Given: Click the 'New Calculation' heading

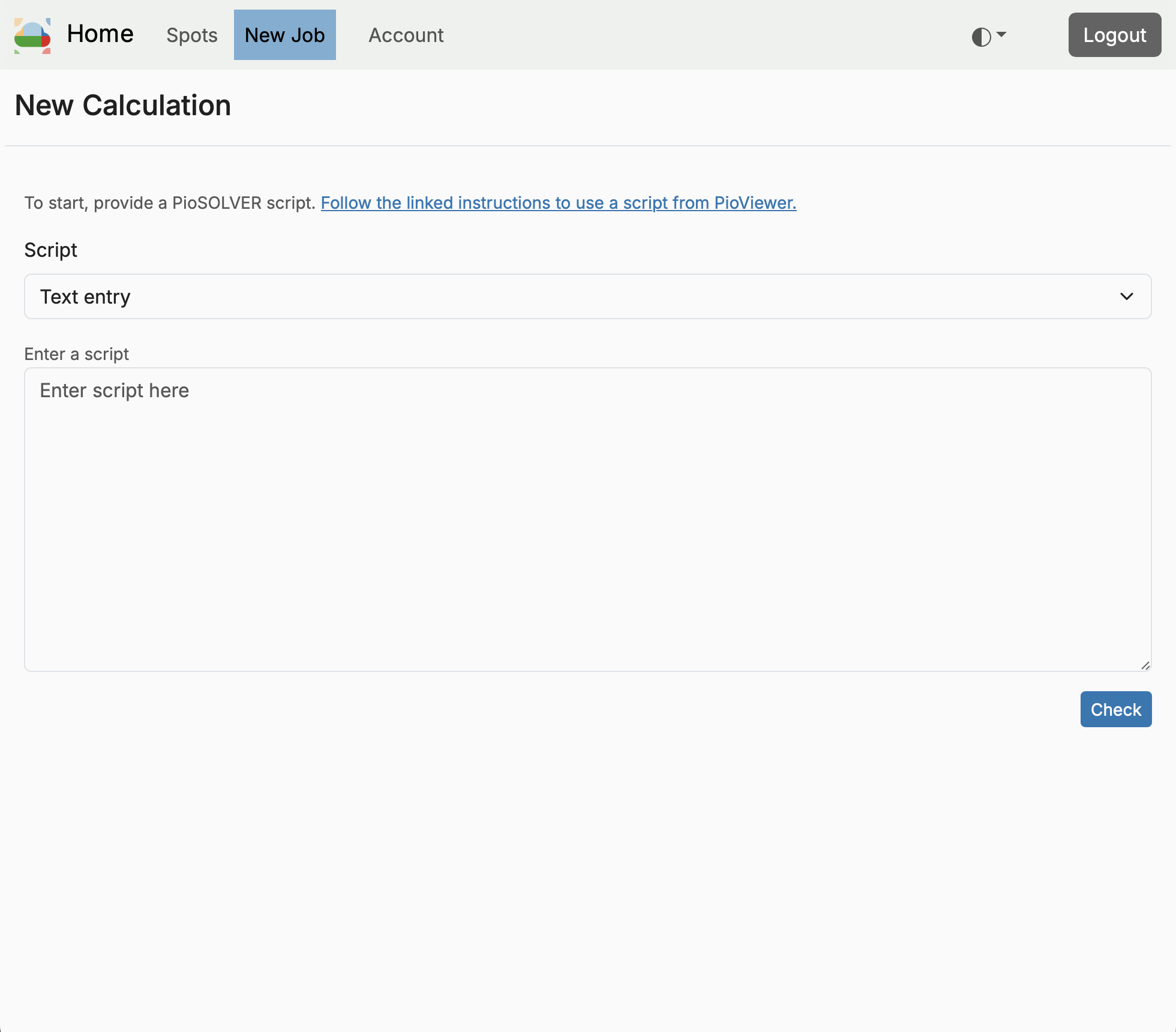Looking at the screenshot, I should coord(122,106).
